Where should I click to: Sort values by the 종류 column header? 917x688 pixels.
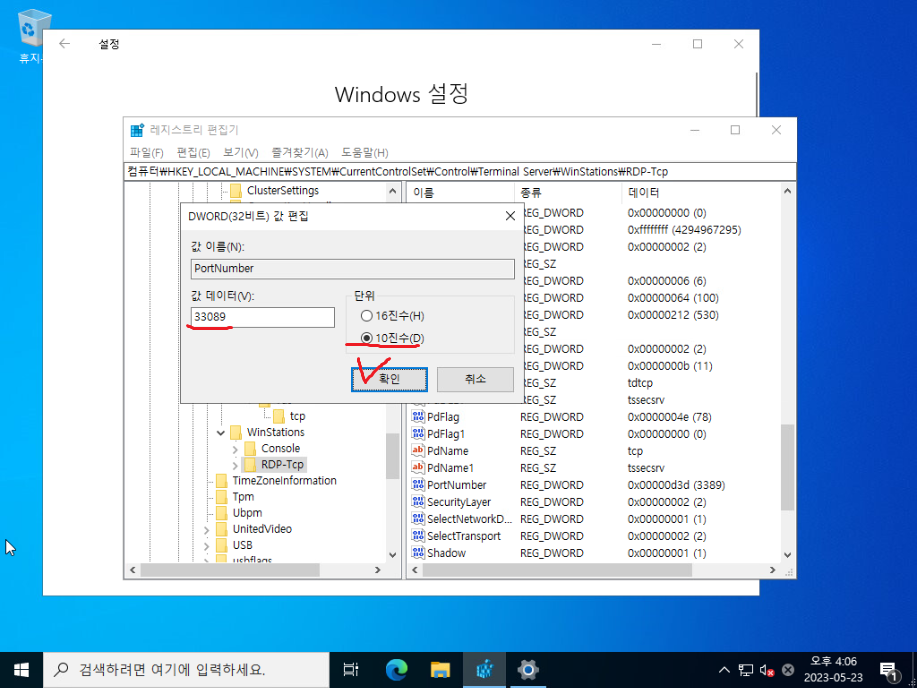pyautogui.click(x=568, y=192)
